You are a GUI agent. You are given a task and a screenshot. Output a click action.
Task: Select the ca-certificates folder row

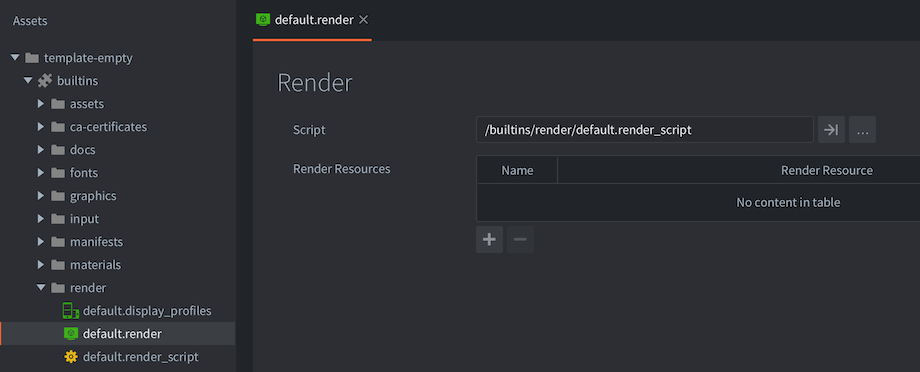coord(117,127)
